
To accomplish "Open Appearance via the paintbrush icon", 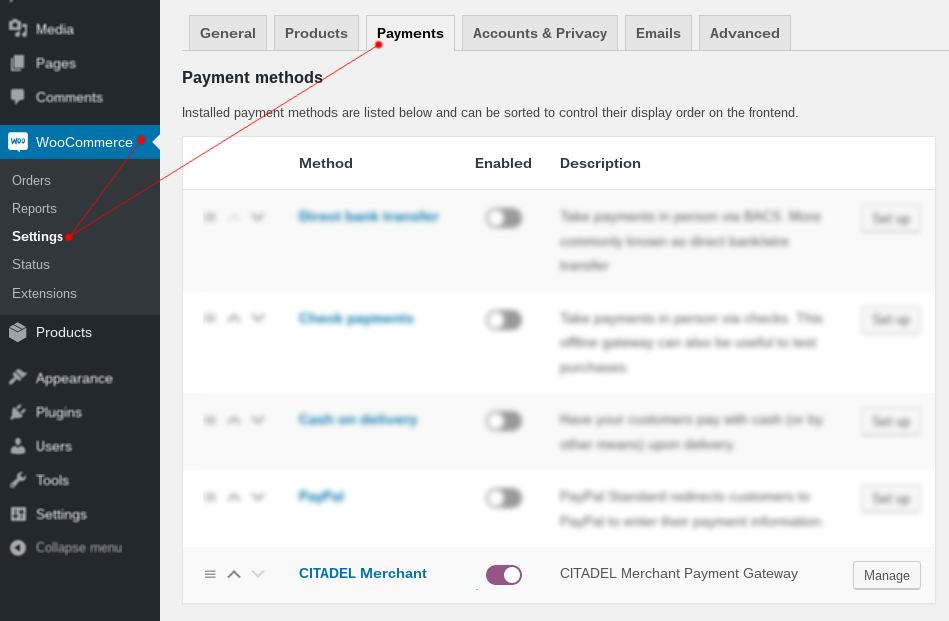I will pos(18,378).
